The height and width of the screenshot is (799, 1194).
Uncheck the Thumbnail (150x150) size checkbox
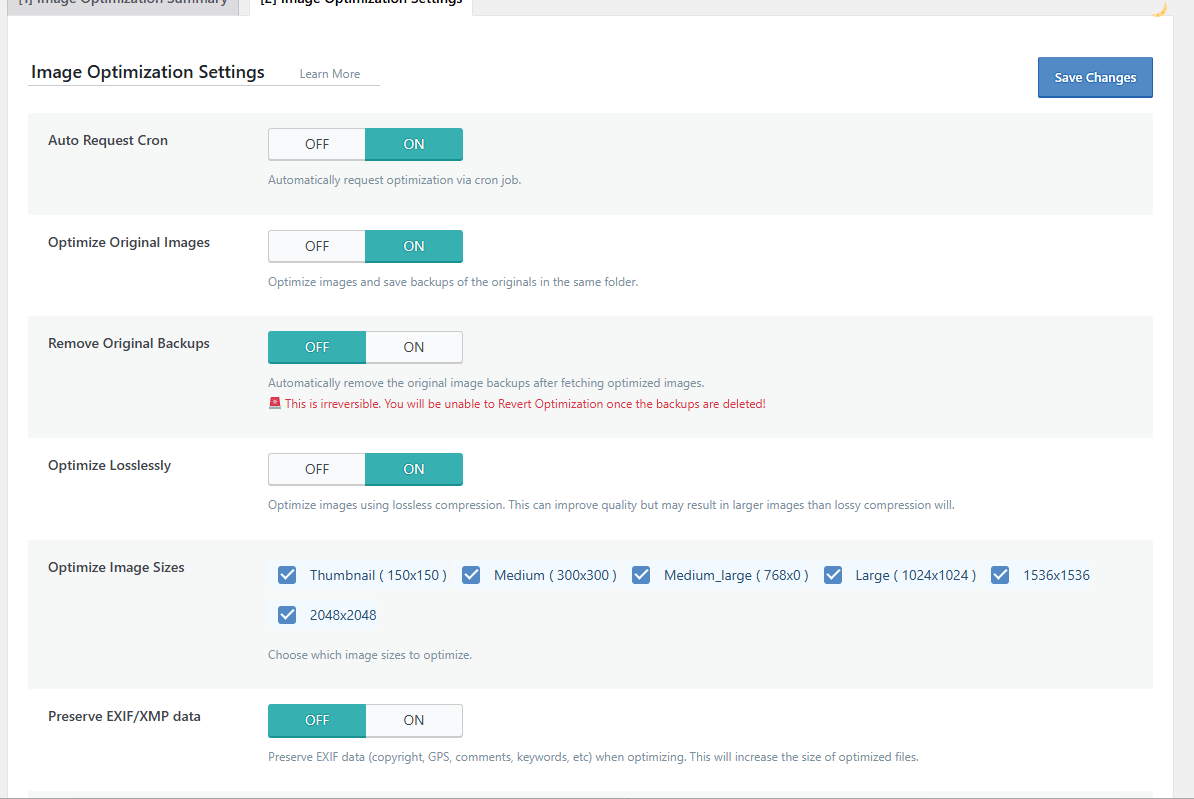coord(287,575)
